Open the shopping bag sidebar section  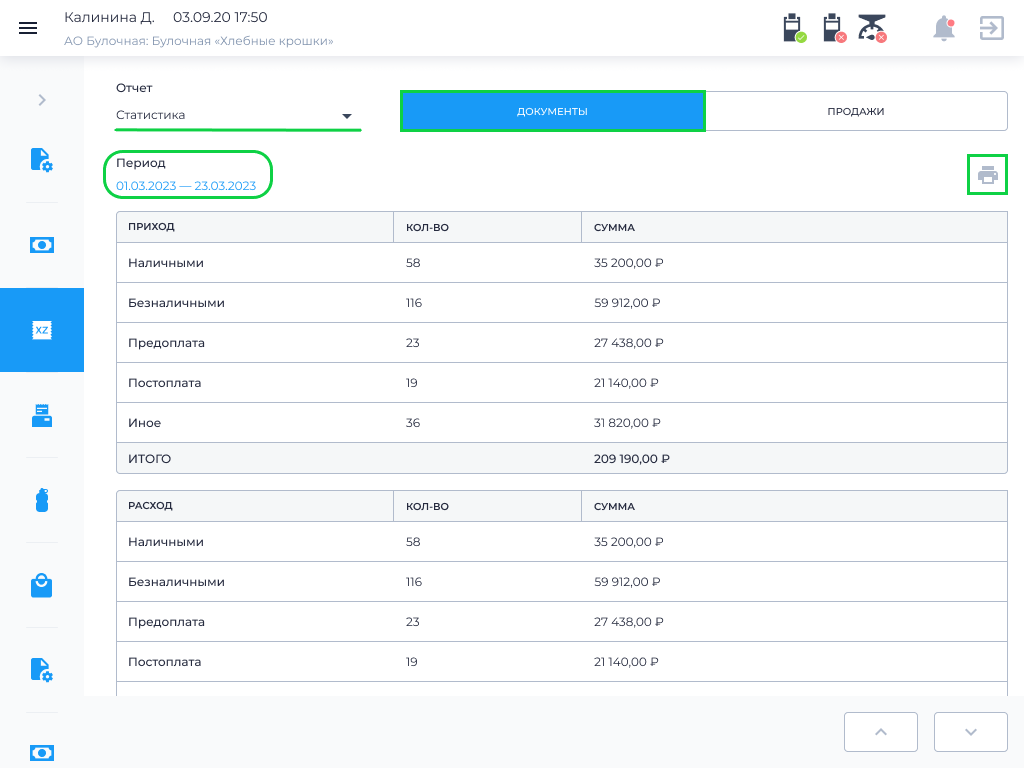pos(42,585)
